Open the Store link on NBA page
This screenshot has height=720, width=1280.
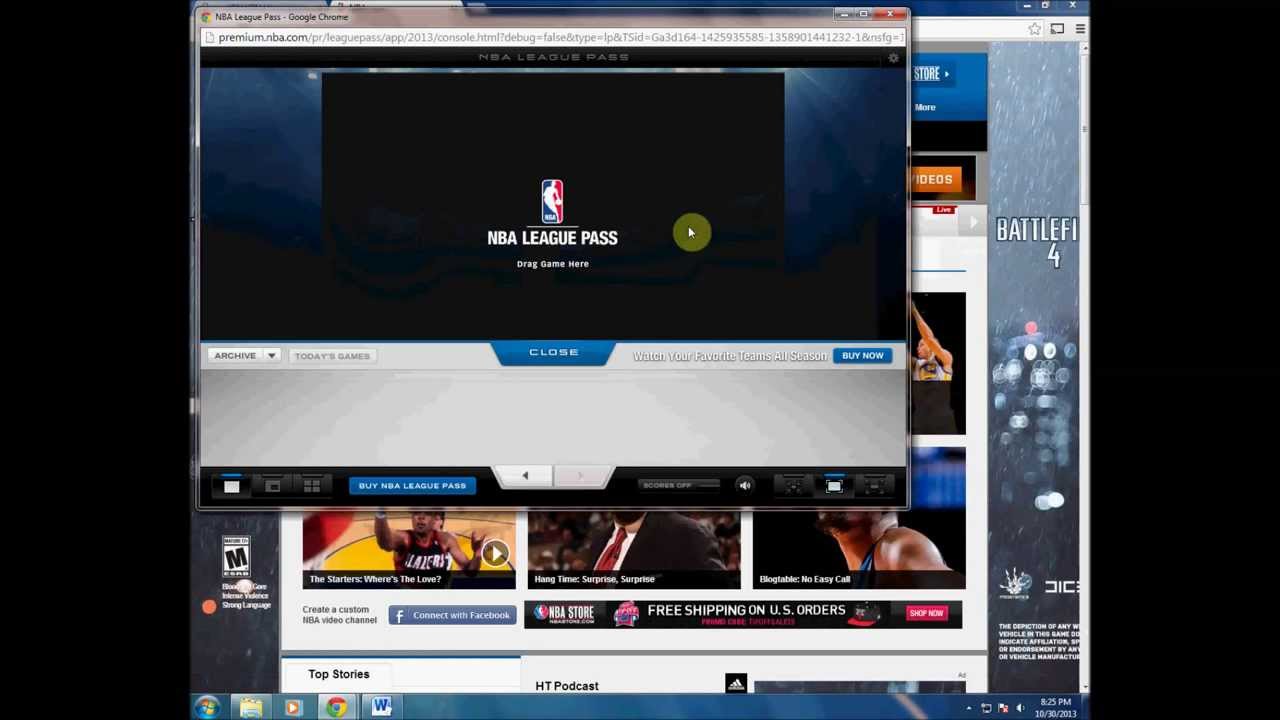click(930, 74)
